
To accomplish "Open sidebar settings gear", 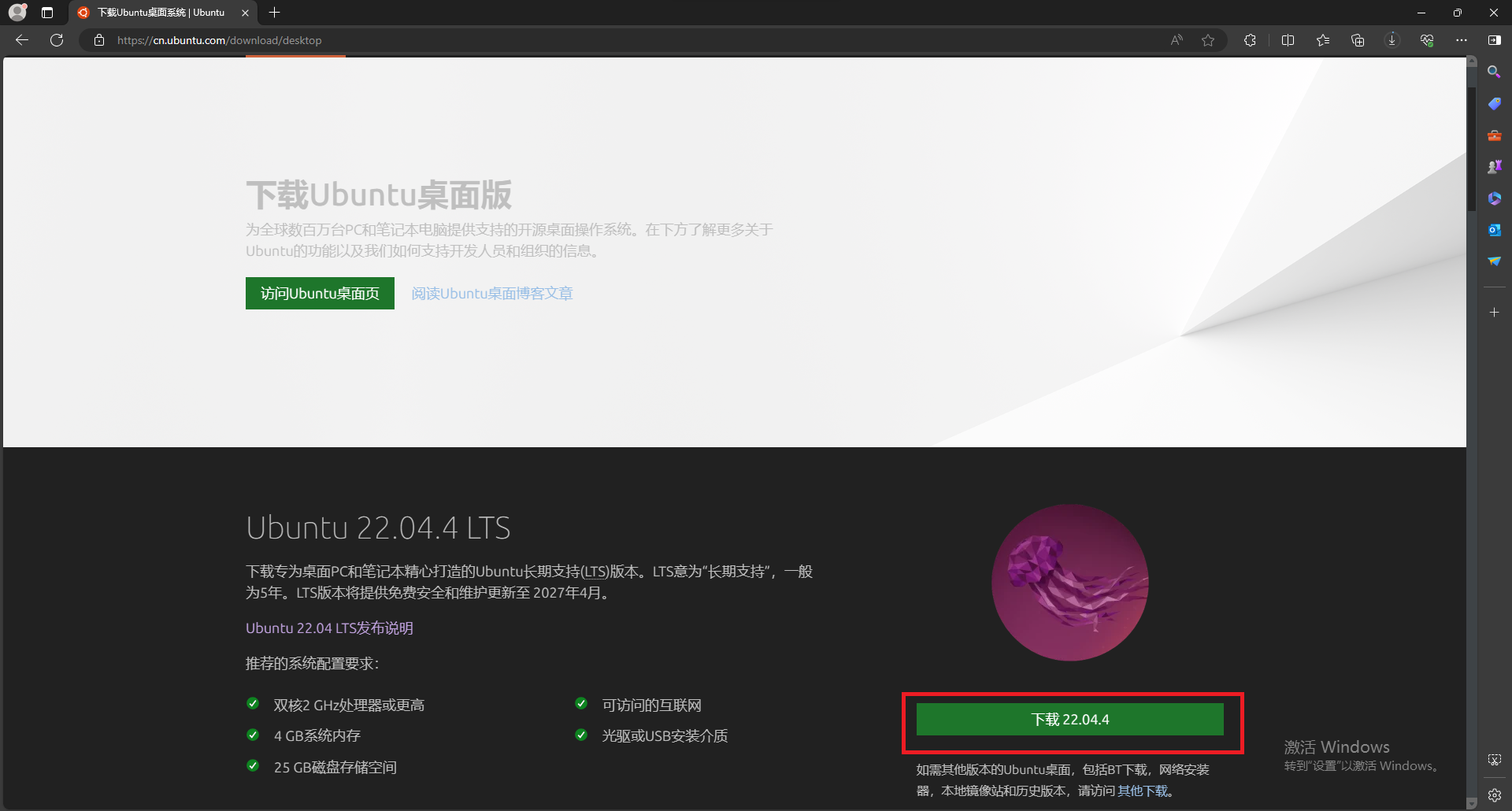I will tap(1494, 795).
